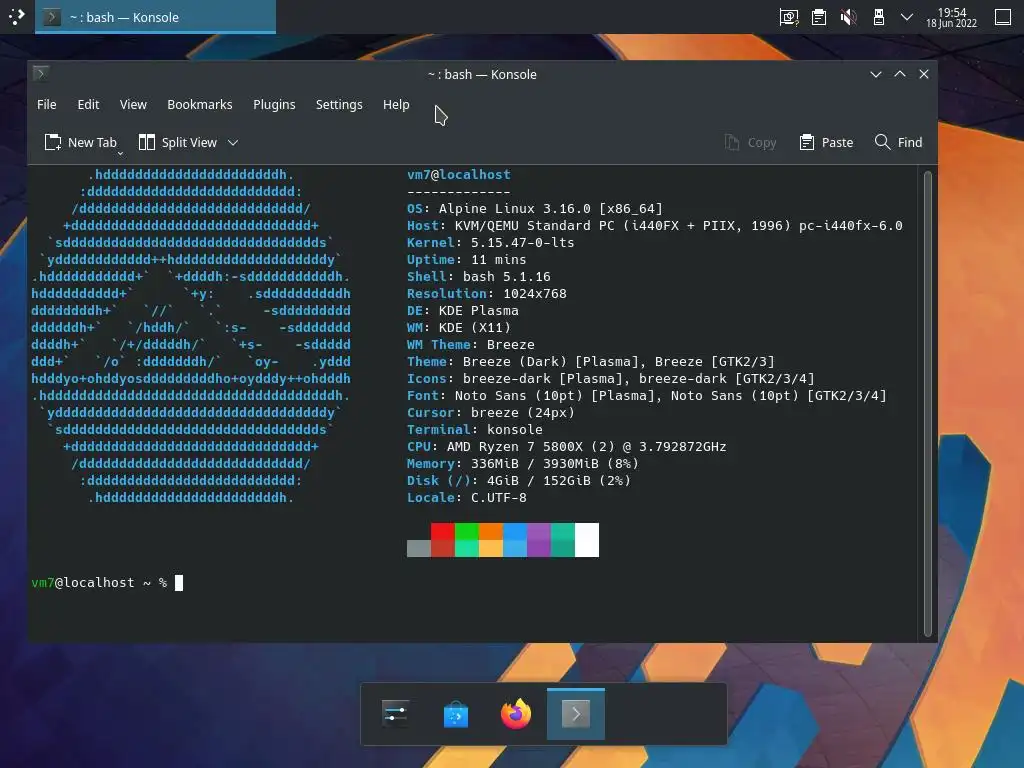Open the Edit menu
This screenshot has height=768, width=1024.
coord(88,104)
